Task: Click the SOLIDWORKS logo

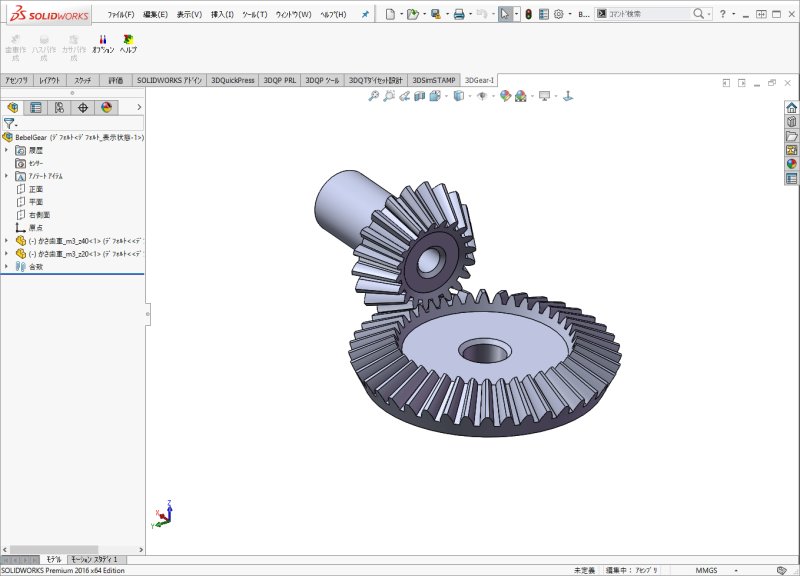Action: [x=49, y=14]
